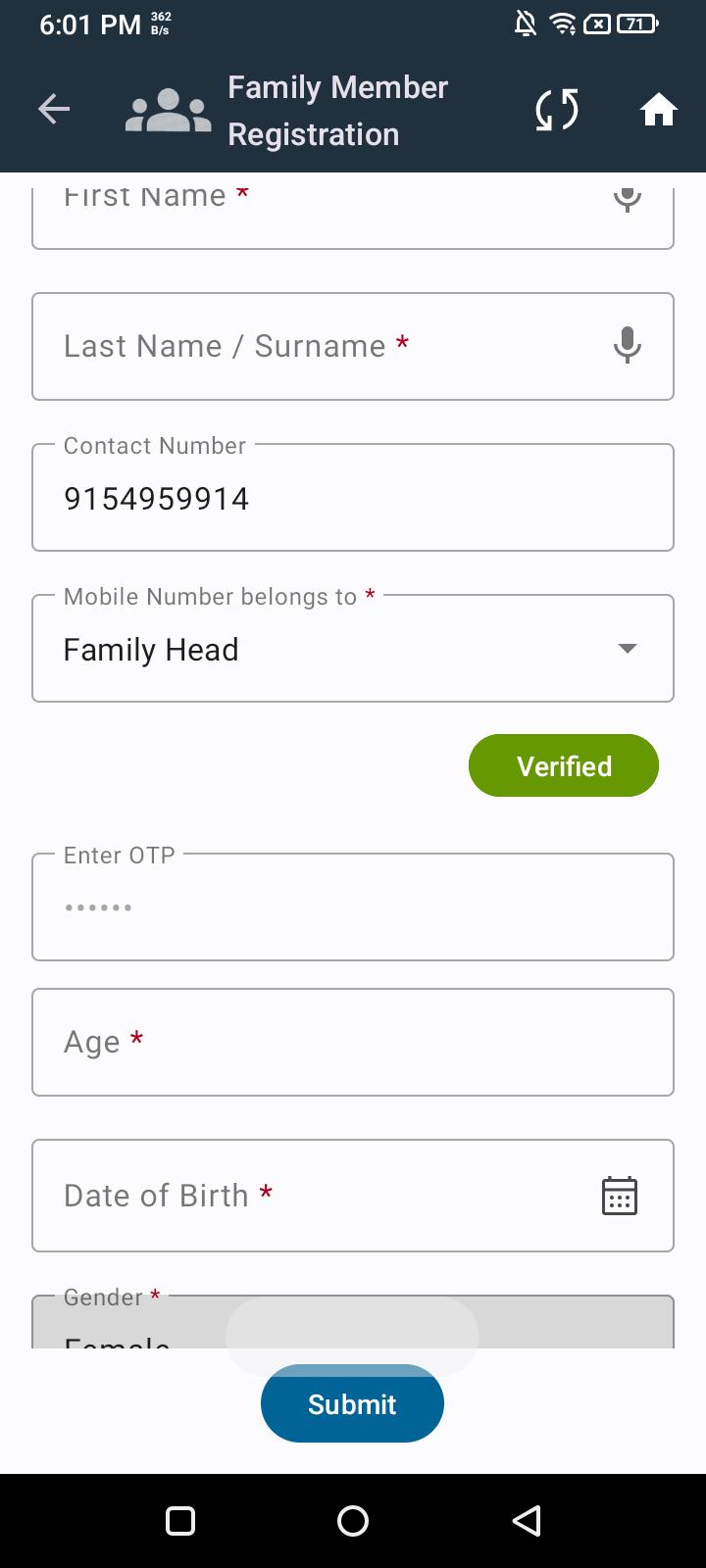Open calendar picker for Date of Birth

pyautogui.click(x=620, y=1196)
